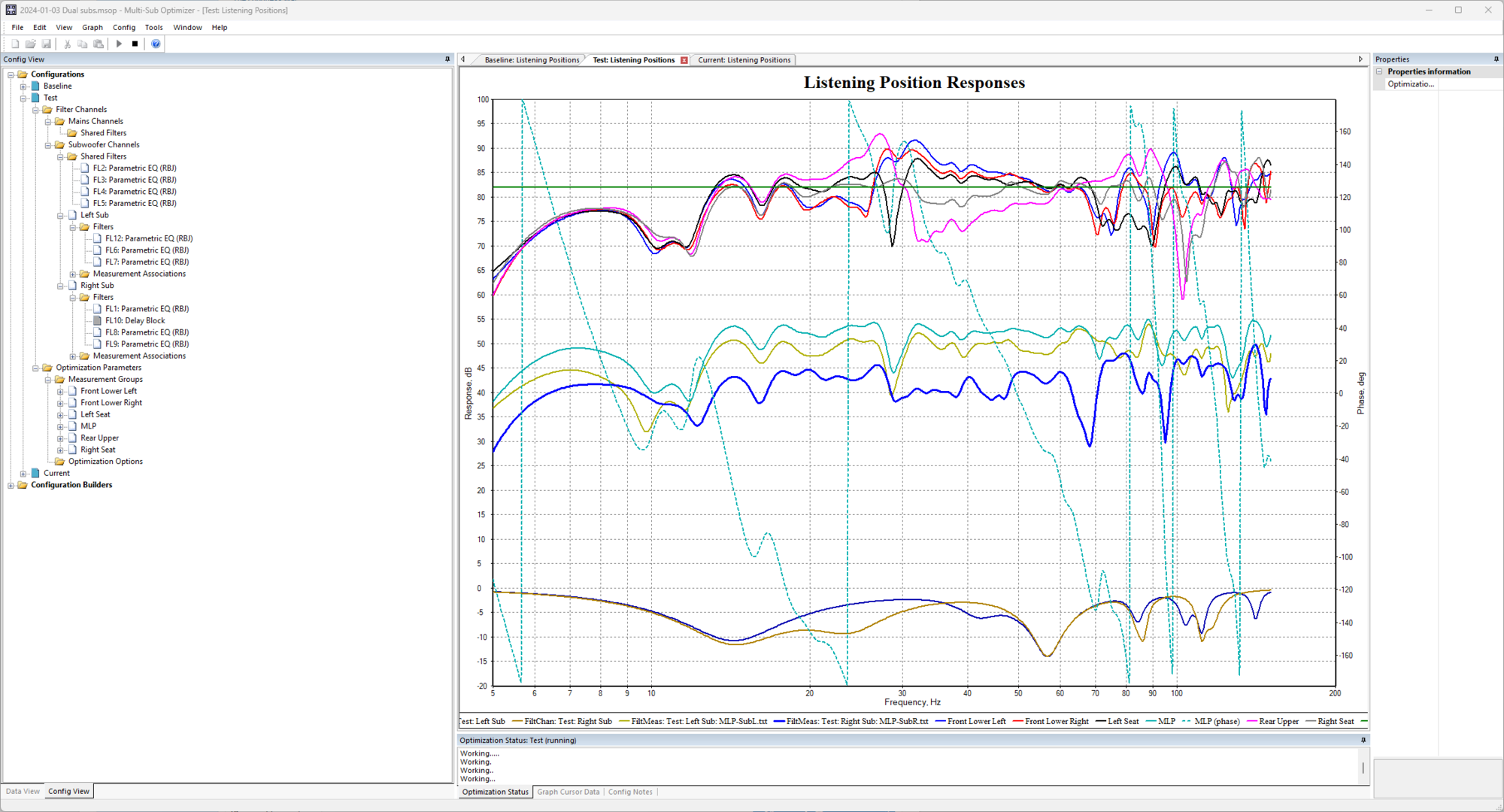The height and width of the screenshot is (812, 1504).
Task: Stop the running optimization with stop icon
Action: click(x=135, y=44)
